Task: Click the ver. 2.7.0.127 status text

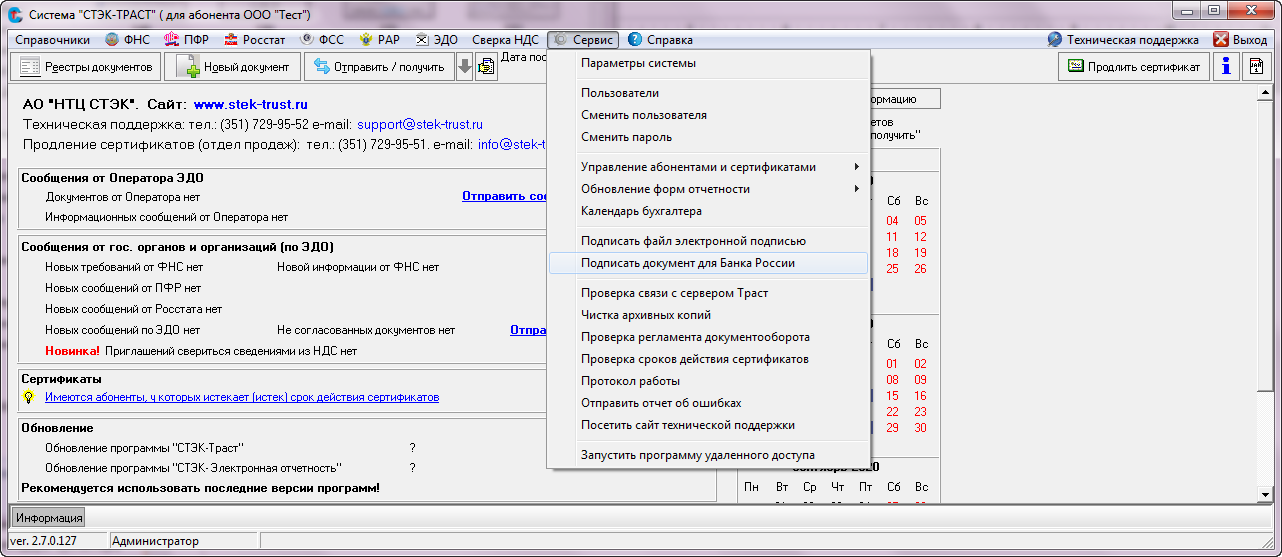Action: point(43,541)
